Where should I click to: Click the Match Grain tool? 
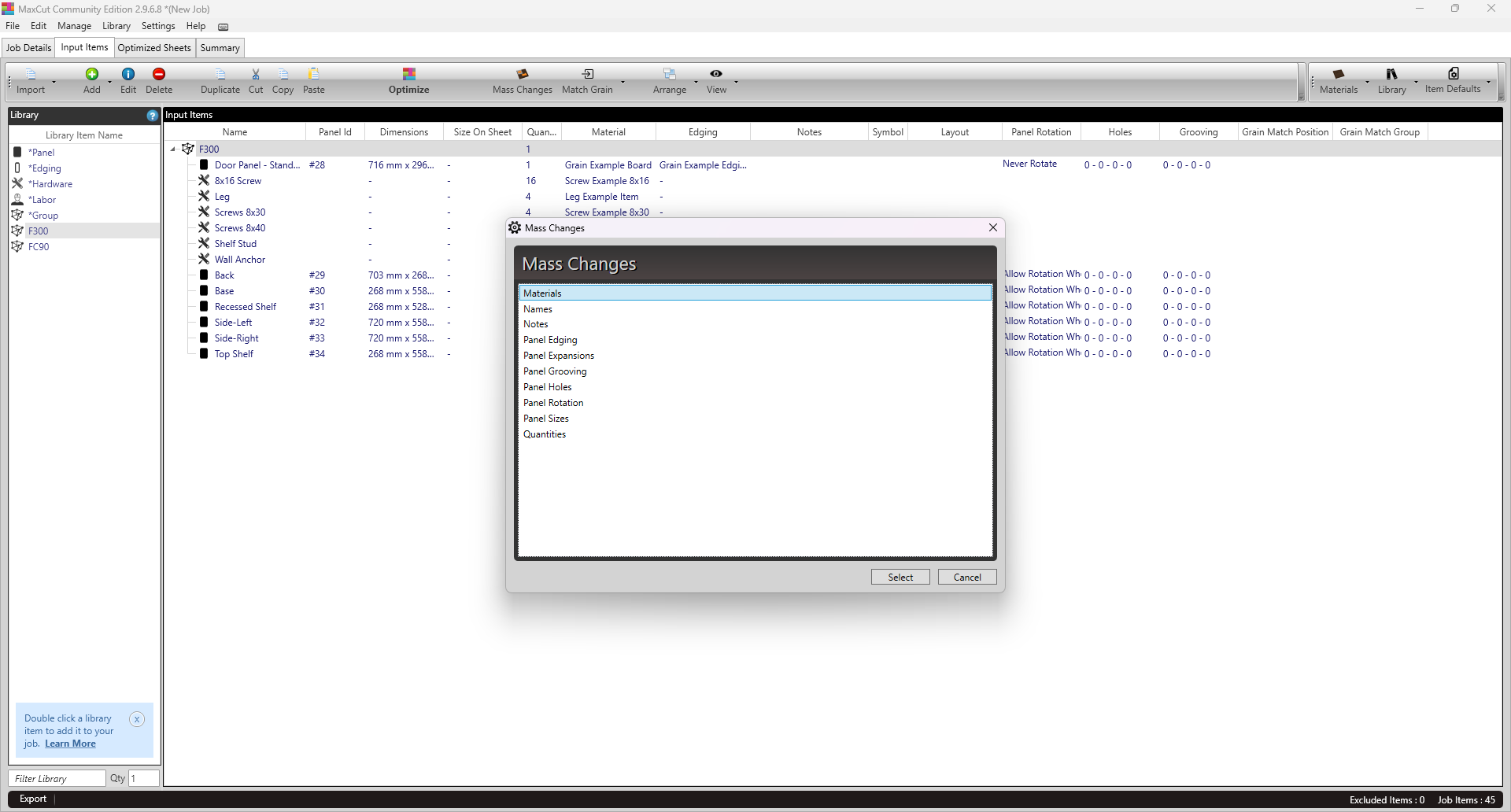(587, 81)
